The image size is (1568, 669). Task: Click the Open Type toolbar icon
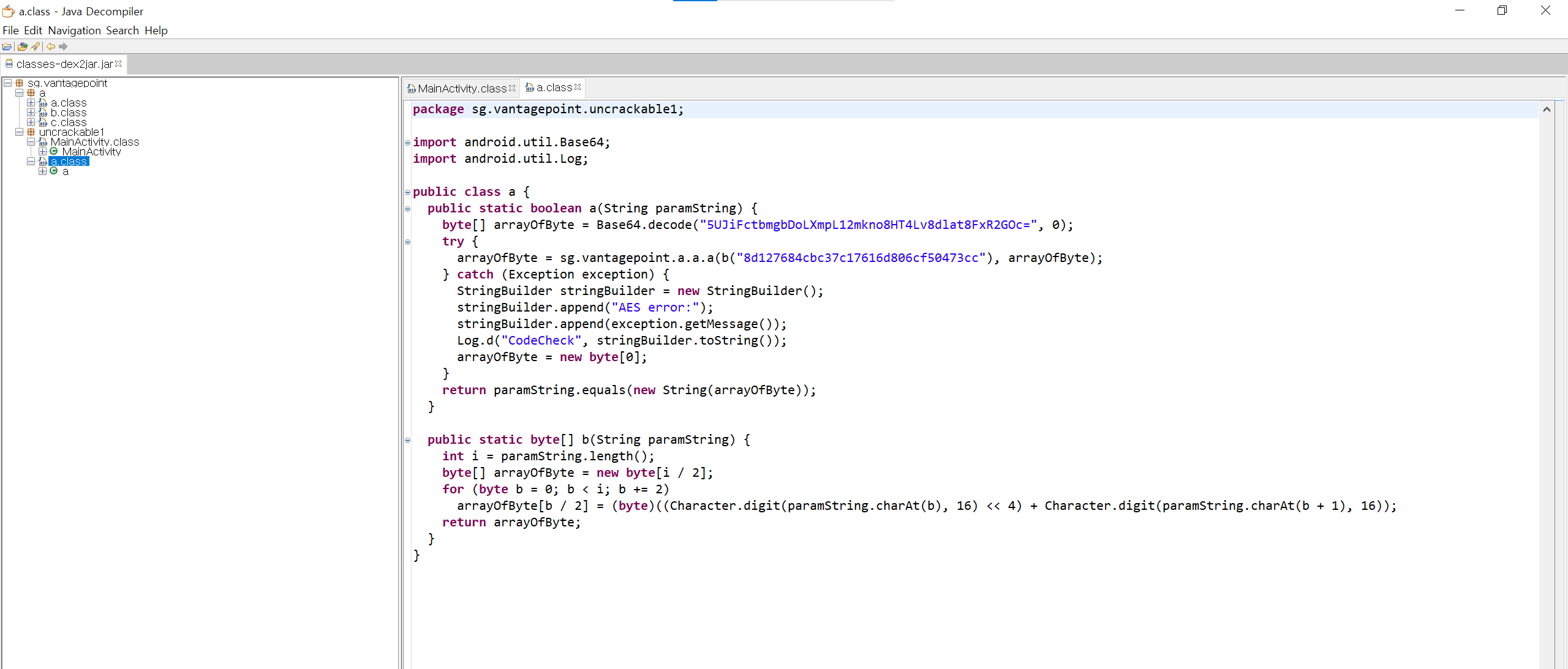click(23, 47)
